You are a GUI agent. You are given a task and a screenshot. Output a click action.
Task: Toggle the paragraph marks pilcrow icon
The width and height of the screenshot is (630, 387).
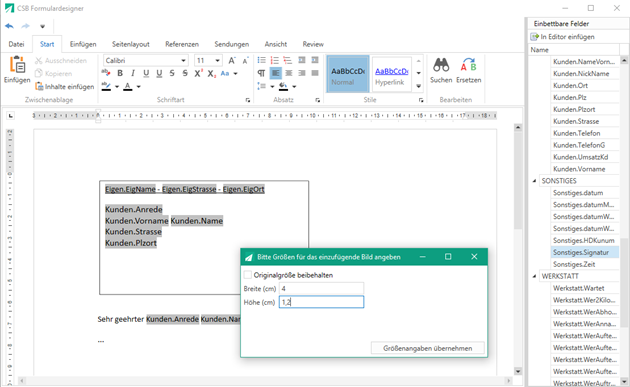point(261,73)
